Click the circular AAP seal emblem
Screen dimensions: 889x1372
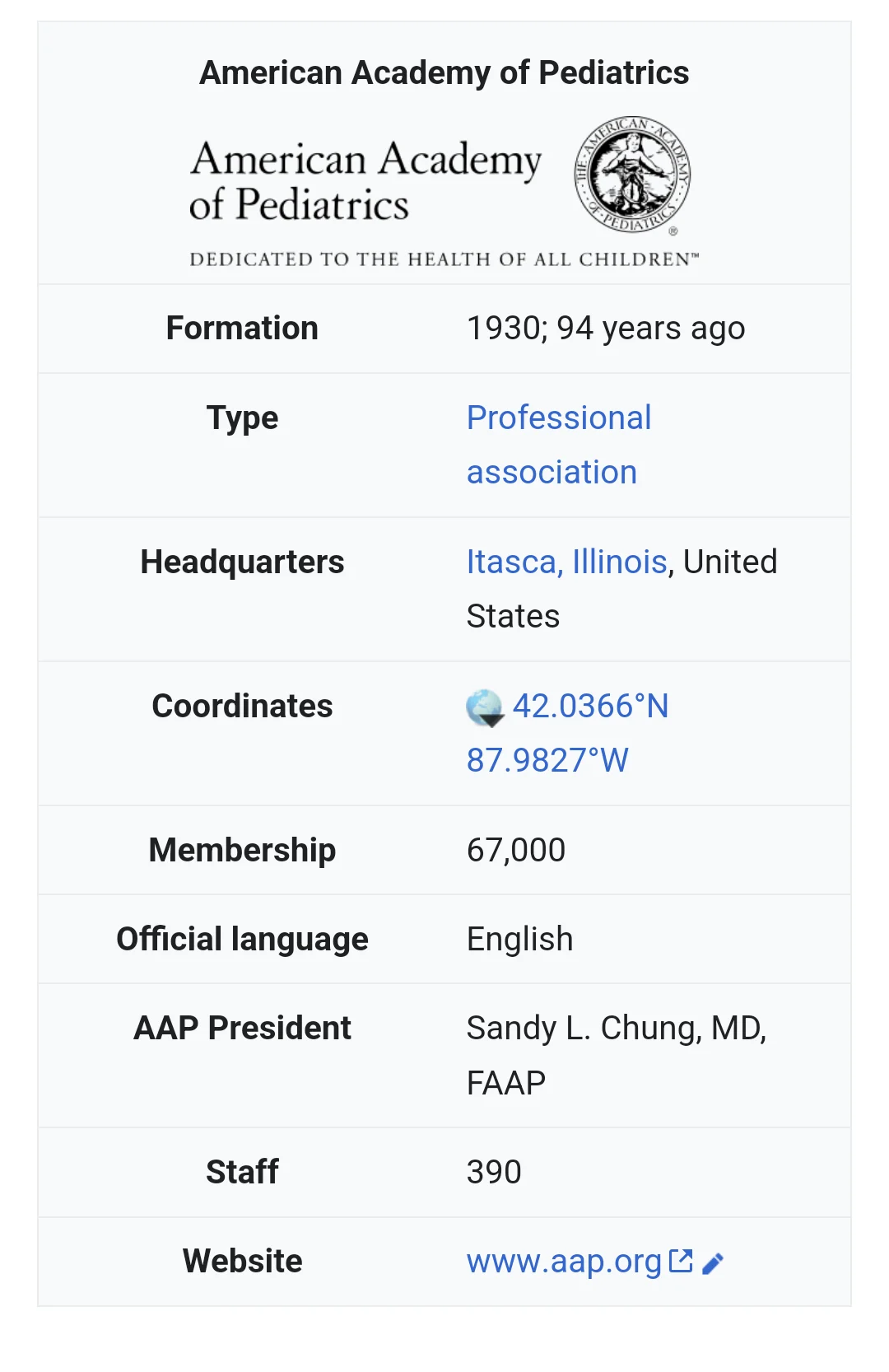[632, 175]
